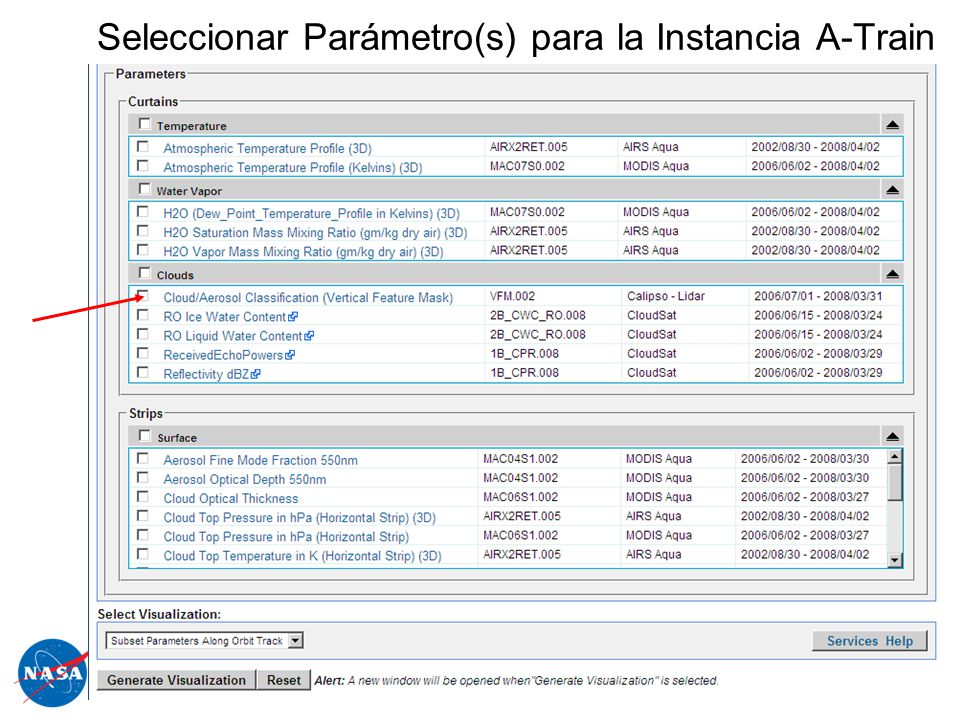Open Aerosol Fine Mode Fraction 550nm link

(x=260, y=460)
